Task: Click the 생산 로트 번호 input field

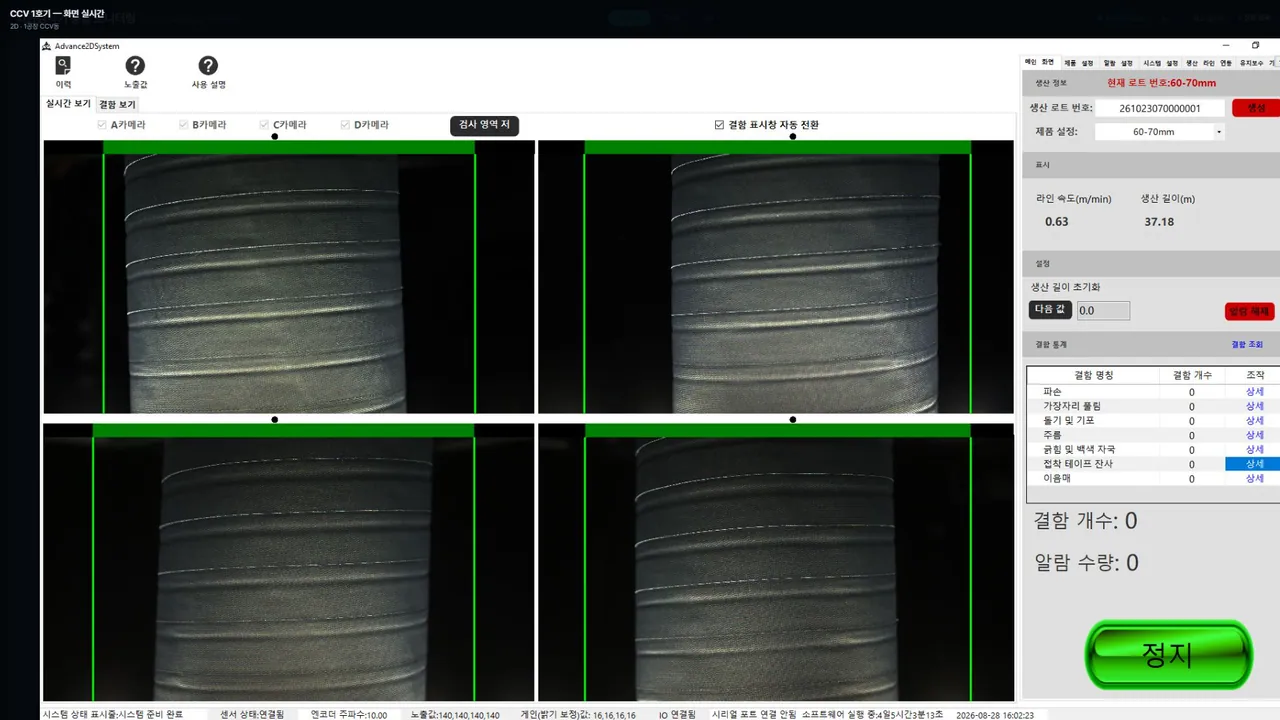Action: (x=1160, y=108)
